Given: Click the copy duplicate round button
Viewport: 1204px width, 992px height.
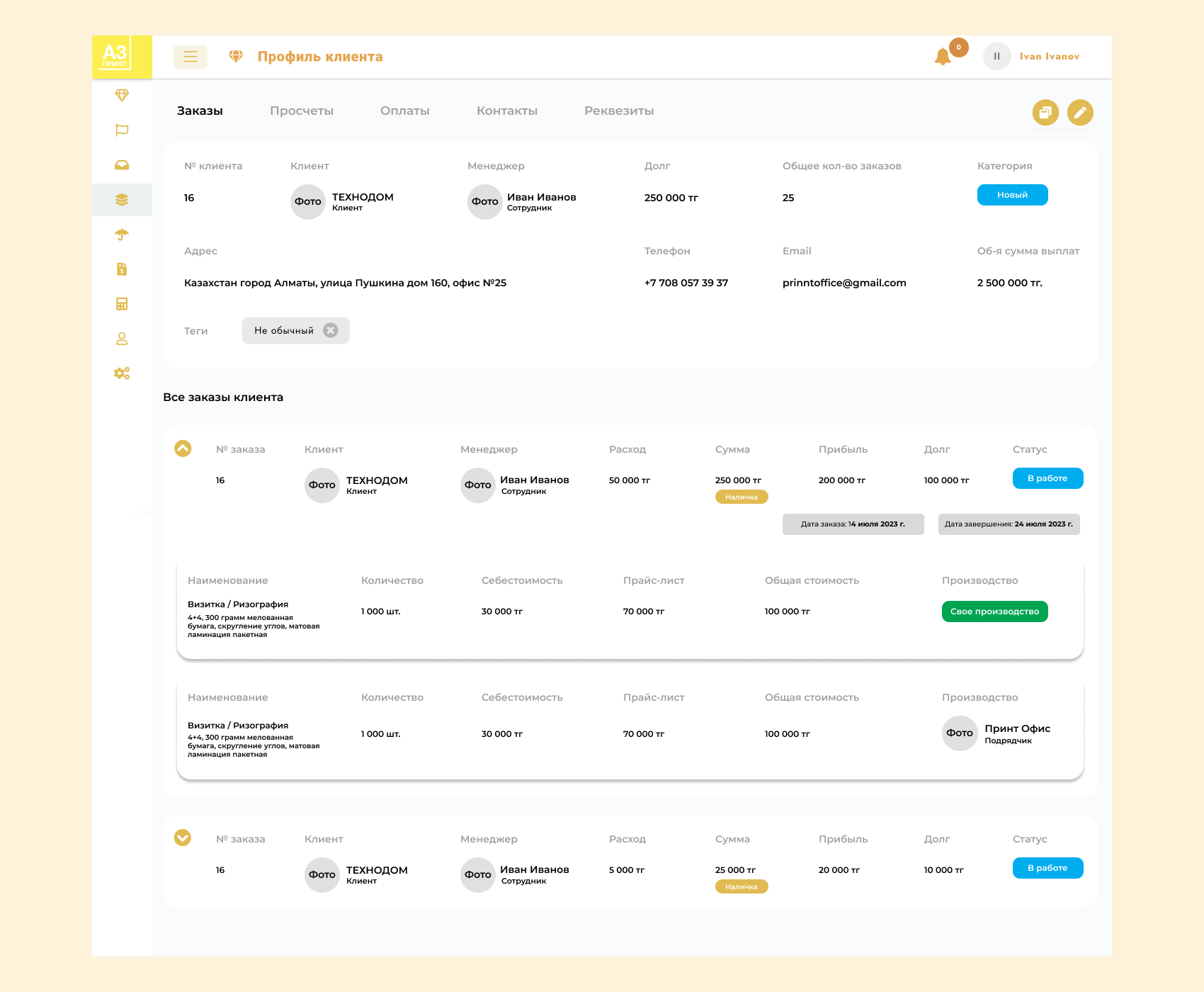Looking at the screenshot, I should pos(1045,112).
